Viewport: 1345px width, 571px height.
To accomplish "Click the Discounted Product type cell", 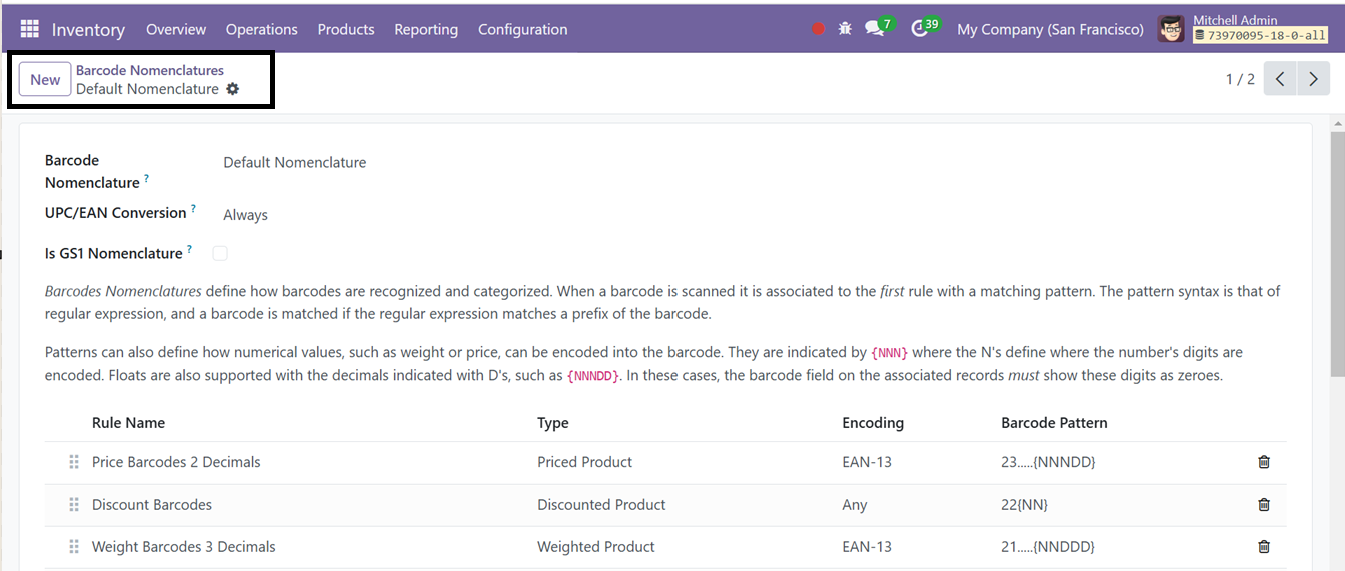I will (601, 505).
